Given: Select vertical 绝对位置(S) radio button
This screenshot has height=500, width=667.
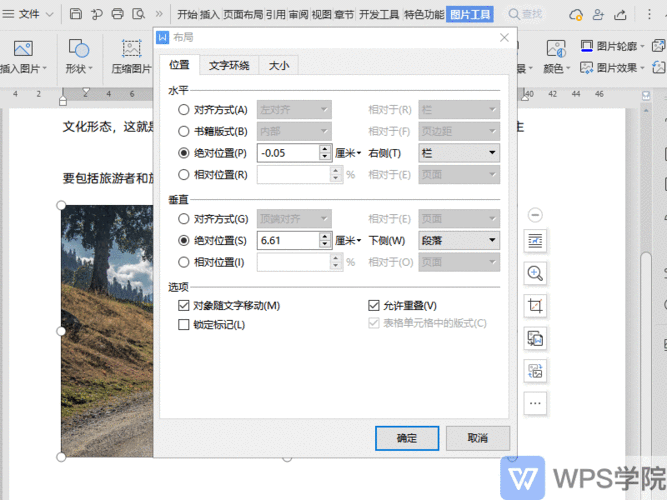Looking at the screenshot, I should [x=183, y=241].
